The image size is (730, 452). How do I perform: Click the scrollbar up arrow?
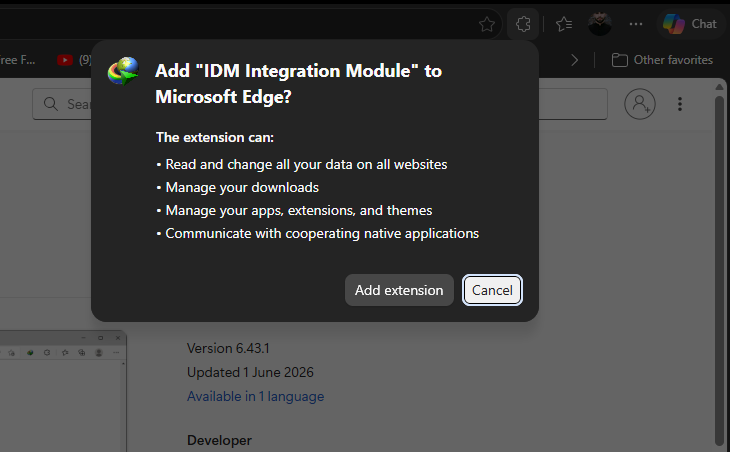pyautogui.click(x=719, y=87)
